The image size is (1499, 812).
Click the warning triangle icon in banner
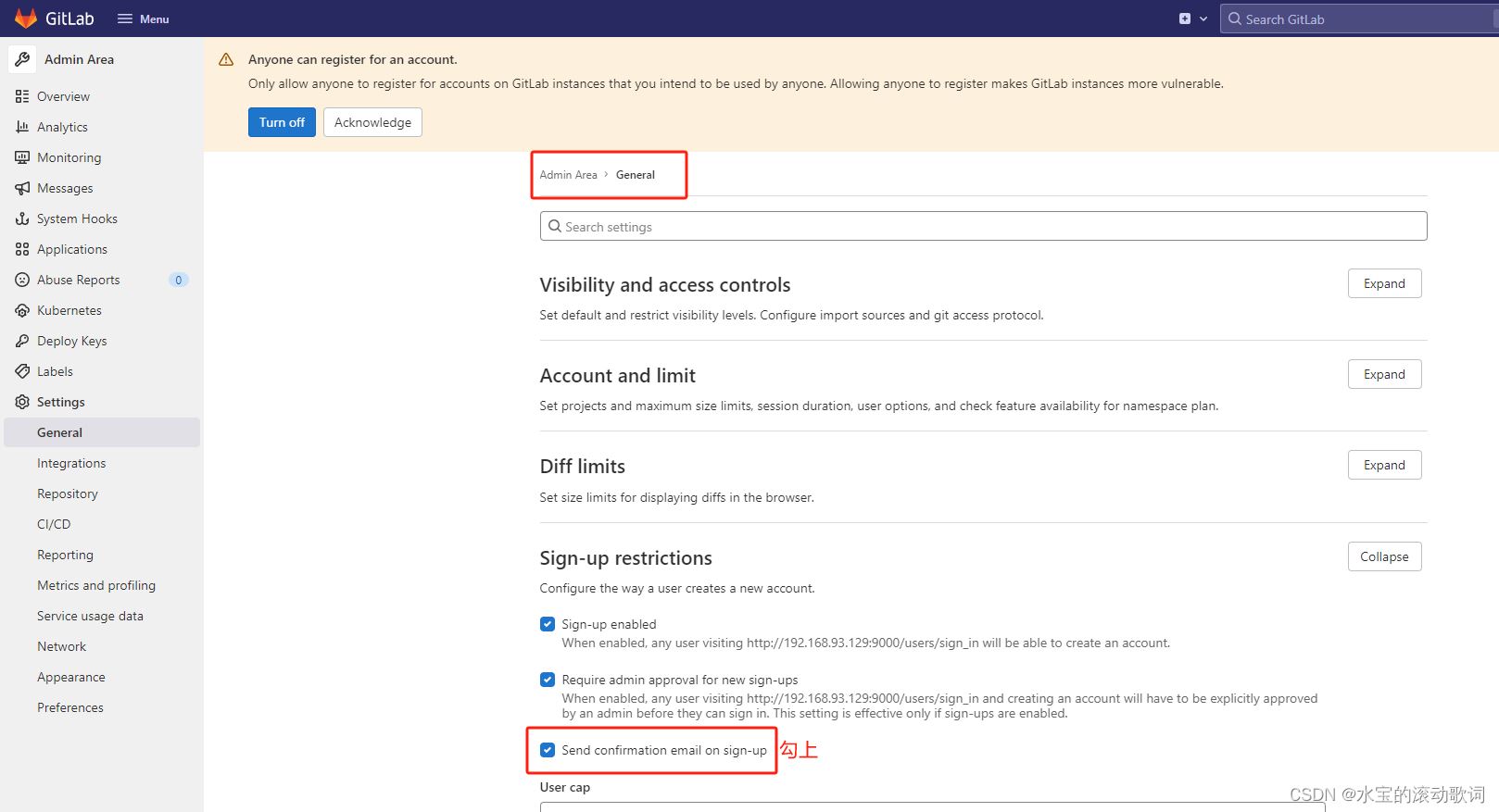point(226,59)
